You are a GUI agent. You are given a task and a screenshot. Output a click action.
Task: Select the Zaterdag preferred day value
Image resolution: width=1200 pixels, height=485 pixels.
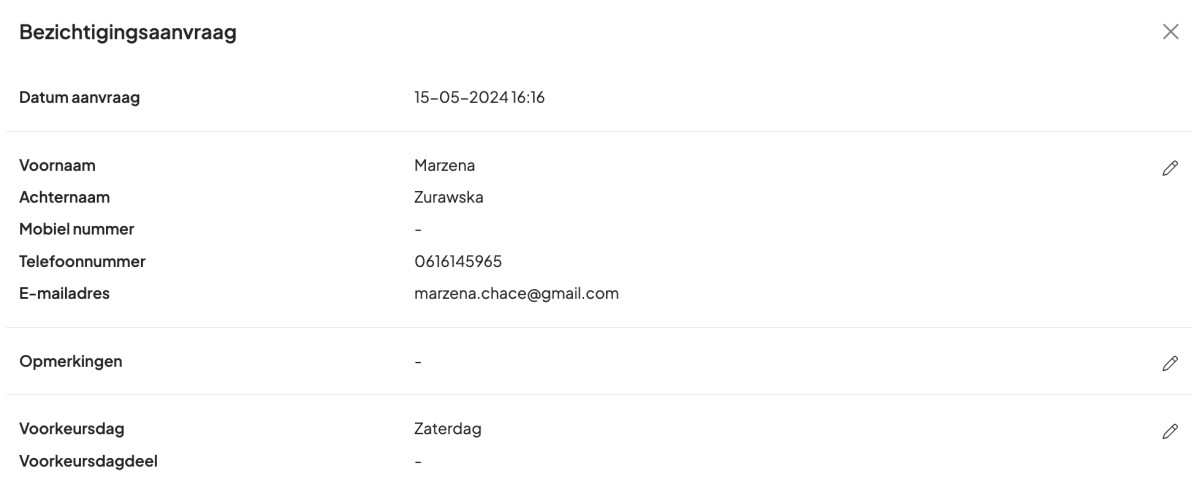[448, 430]
